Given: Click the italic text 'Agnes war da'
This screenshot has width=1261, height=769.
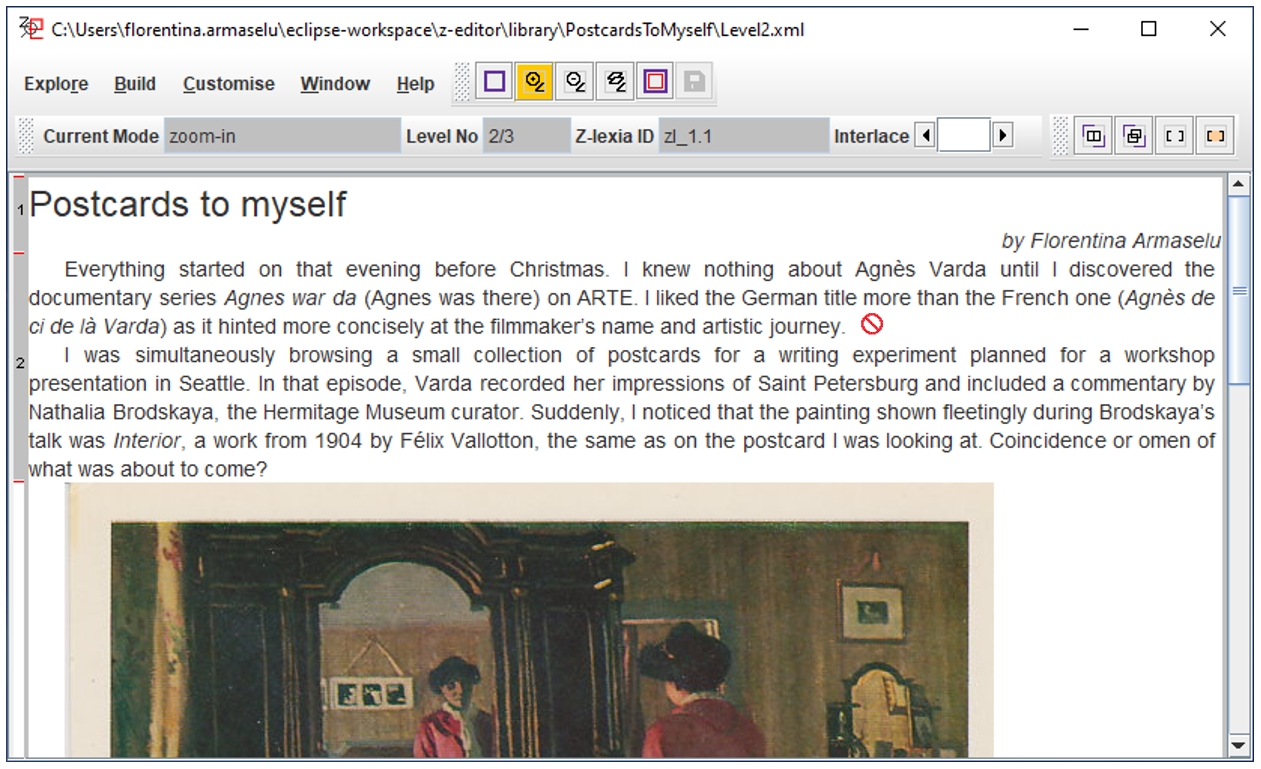Looking at the screenshot, I should (x=290, y=298).
